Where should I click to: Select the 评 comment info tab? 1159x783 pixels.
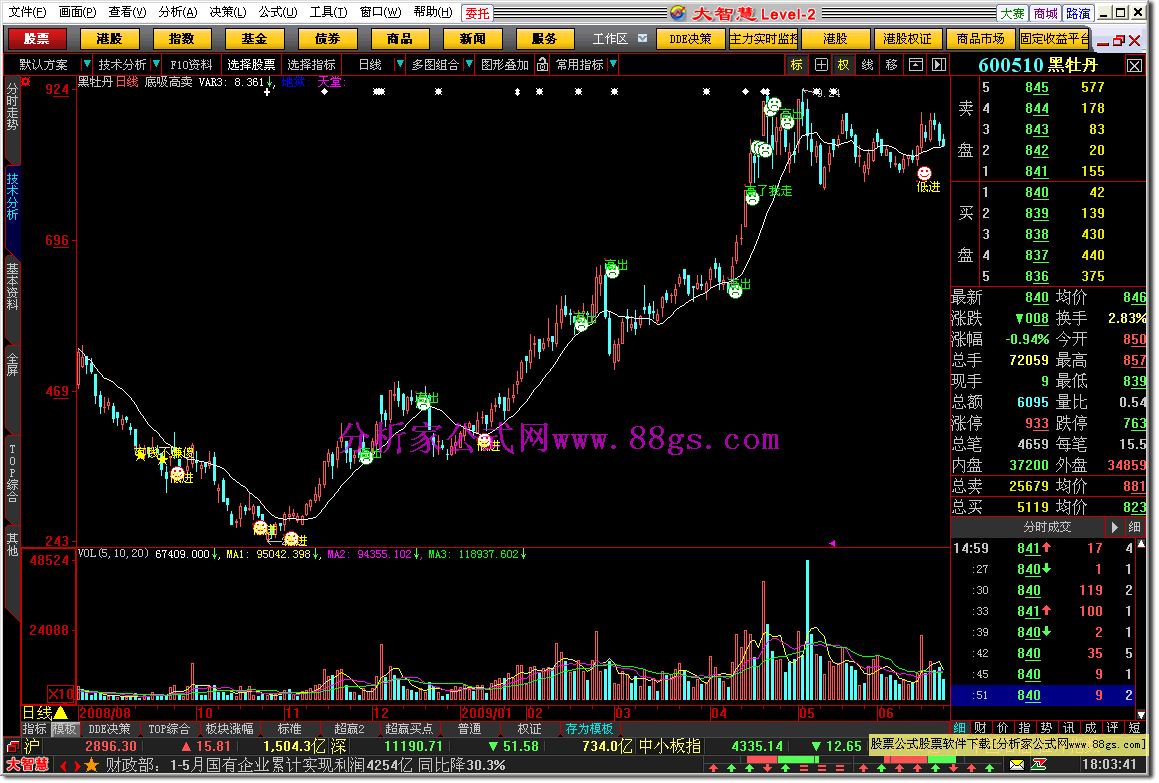point(1112,728)
